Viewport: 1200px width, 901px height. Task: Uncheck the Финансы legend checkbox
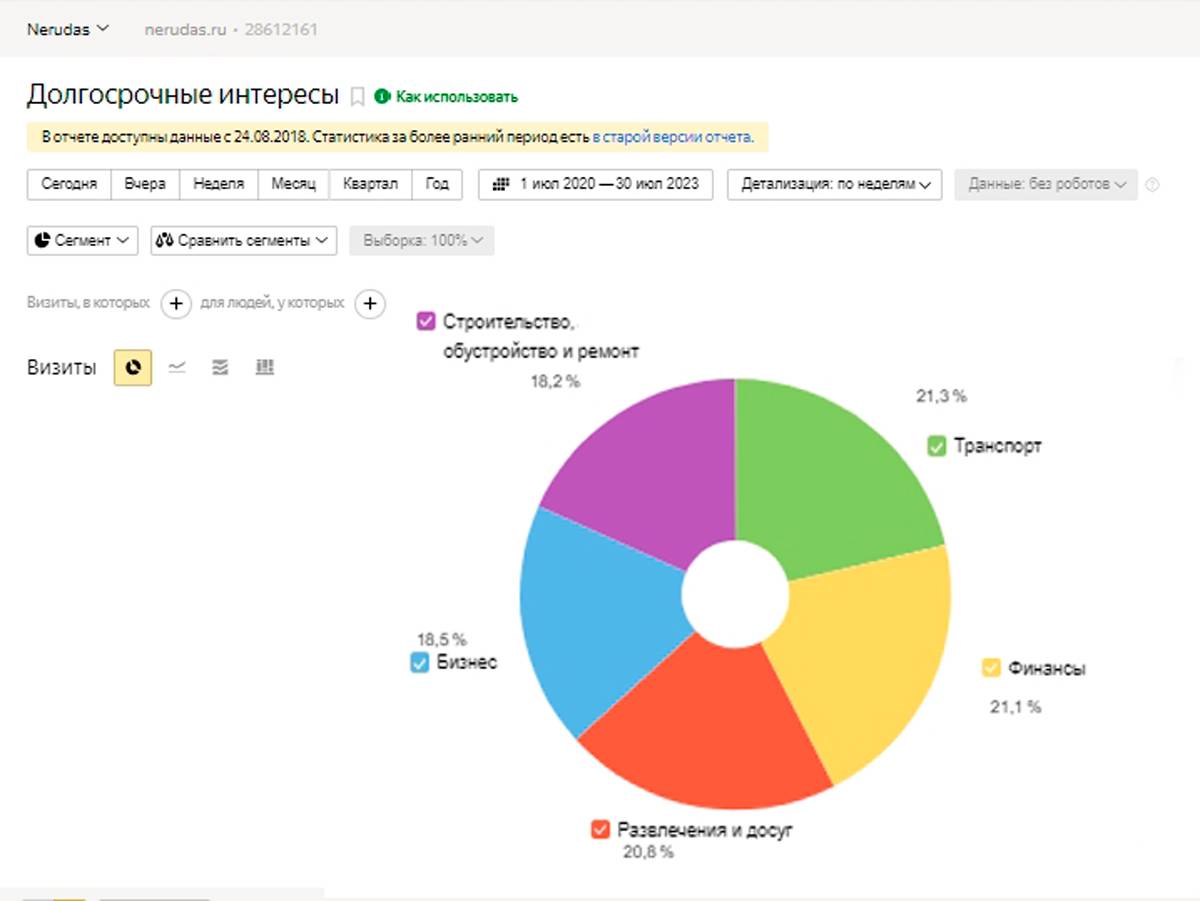(x=992, y=668)
